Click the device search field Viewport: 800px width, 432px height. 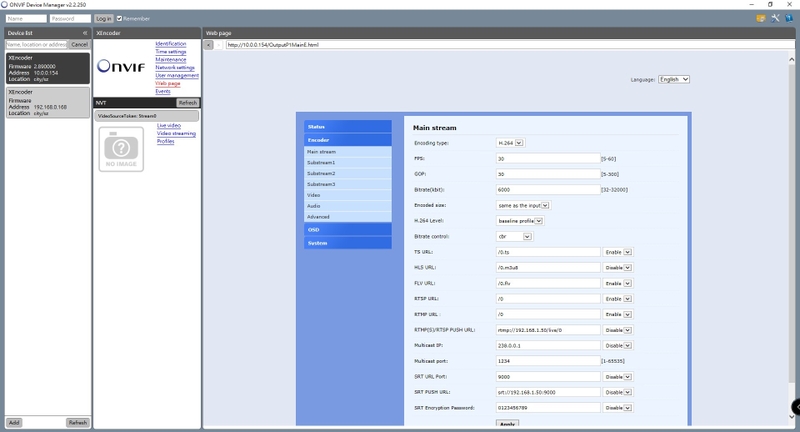(37, 44)
